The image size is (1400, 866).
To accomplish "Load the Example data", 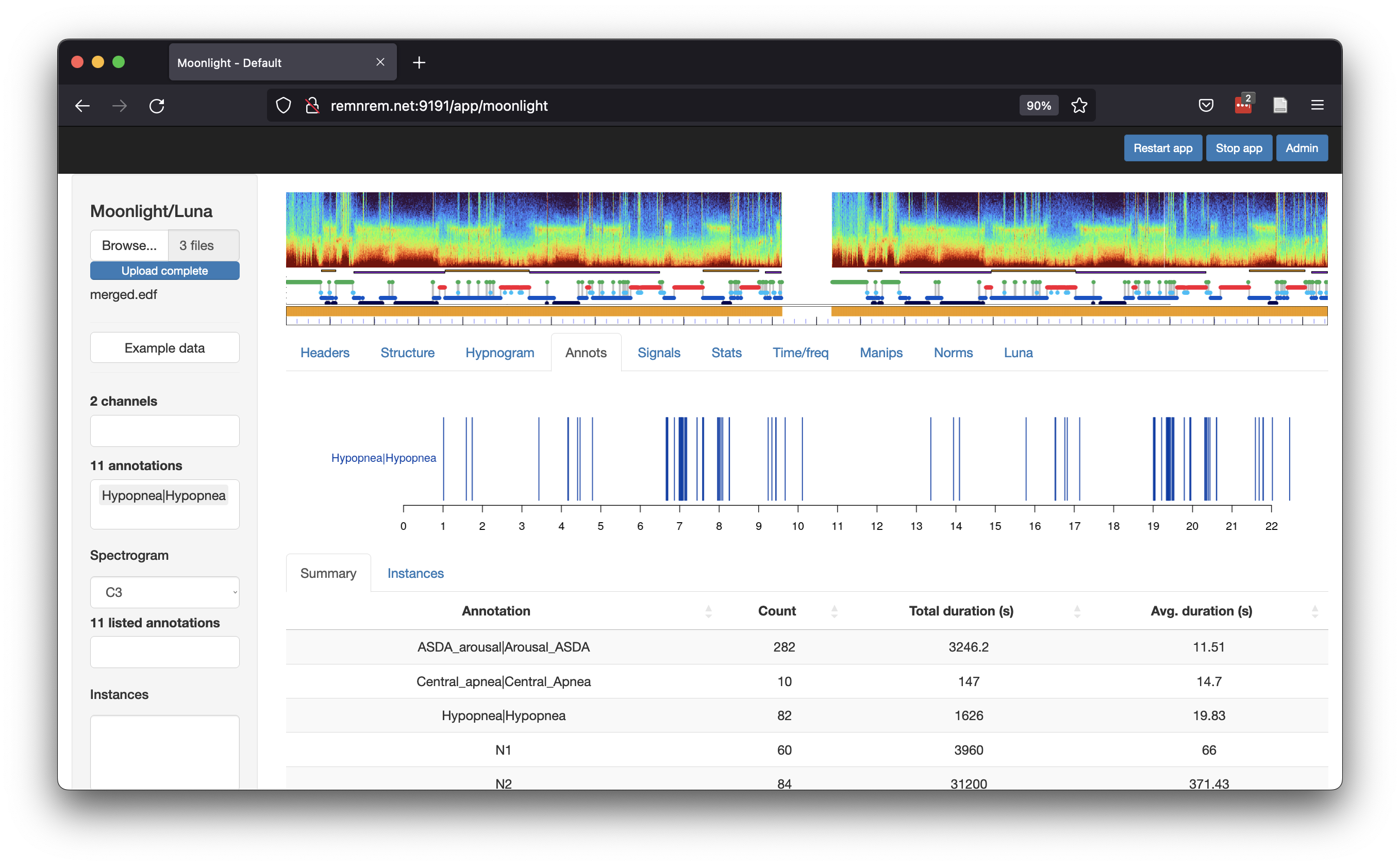I will 165,347.
